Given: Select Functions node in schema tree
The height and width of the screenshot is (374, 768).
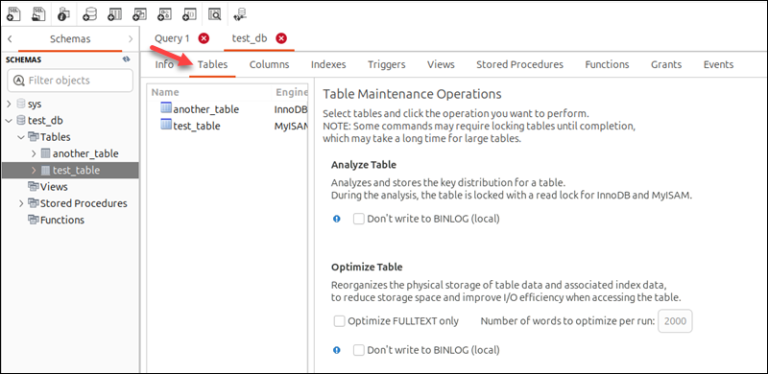Looking at the screenshot, I should [62, 220].
